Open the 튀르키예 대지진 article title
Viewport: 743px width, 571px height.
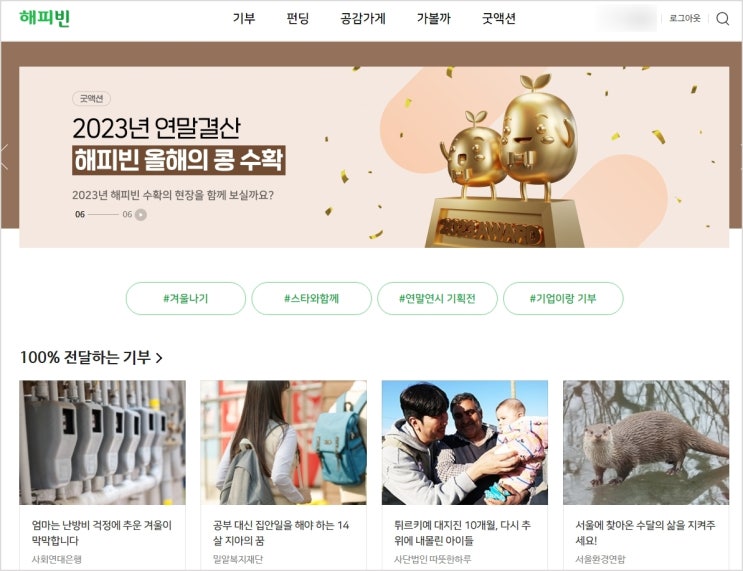[462, 533]
